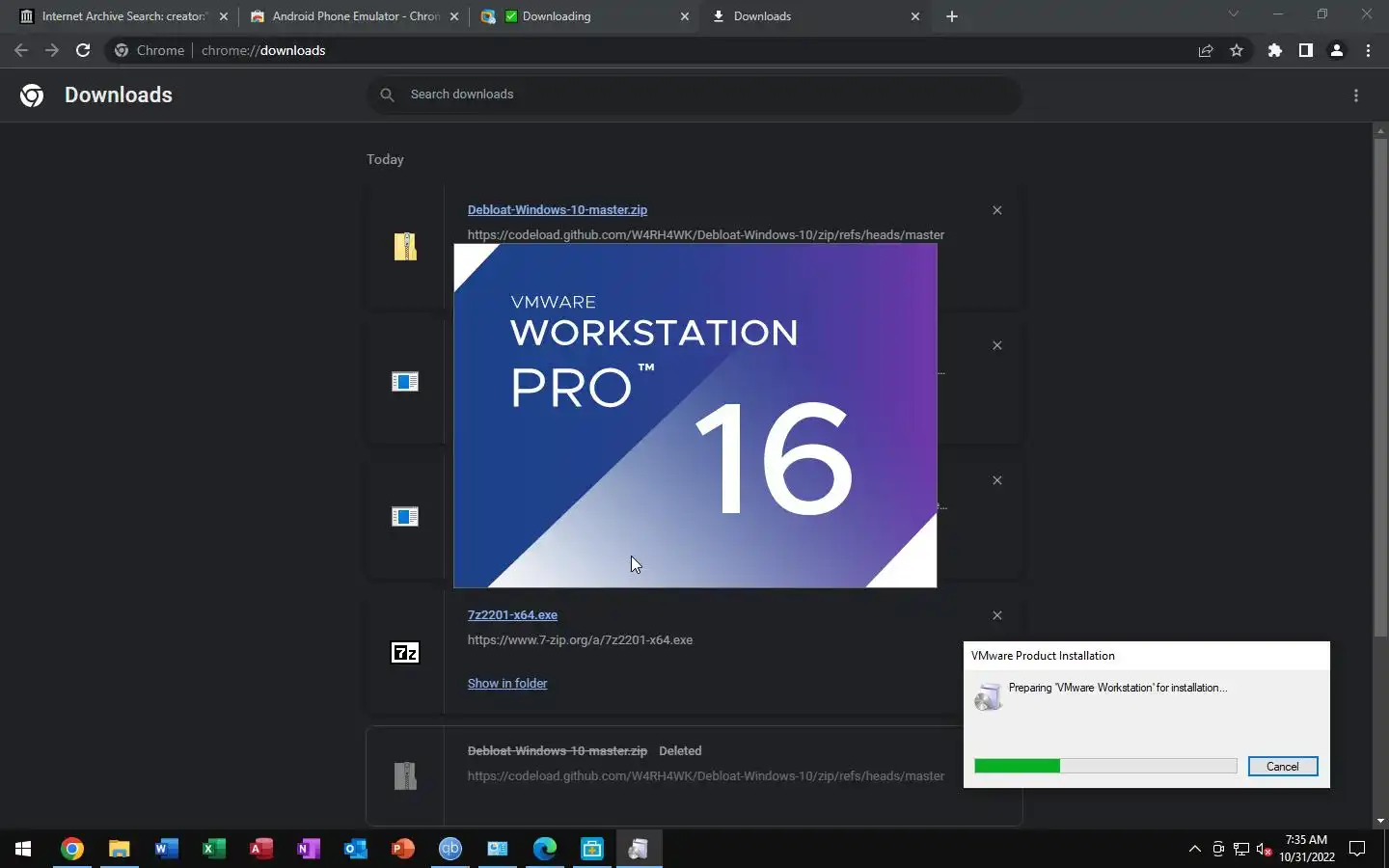Click second download's installer file icon
This screenshot has height=868, width=1389.
point(405,382)
